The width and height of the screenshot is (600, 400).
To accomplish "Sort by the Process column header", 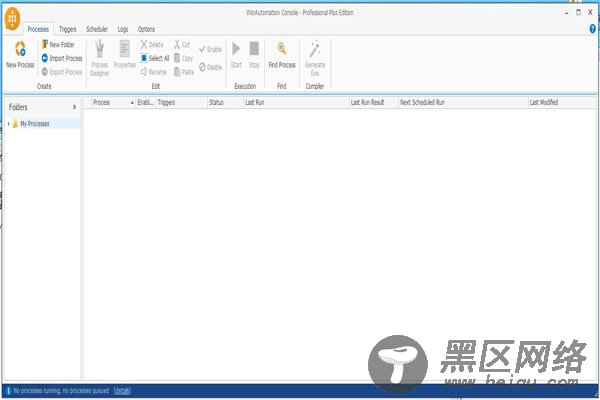I will coord(114,102).
